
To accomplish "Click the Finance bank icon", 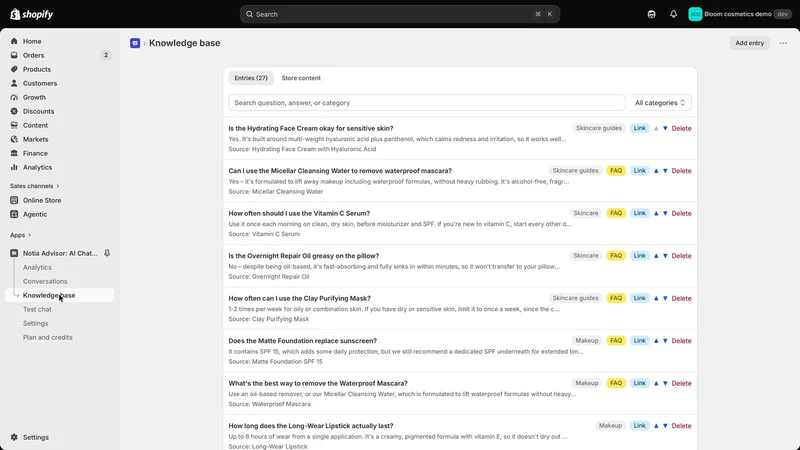I will point(14,154).
